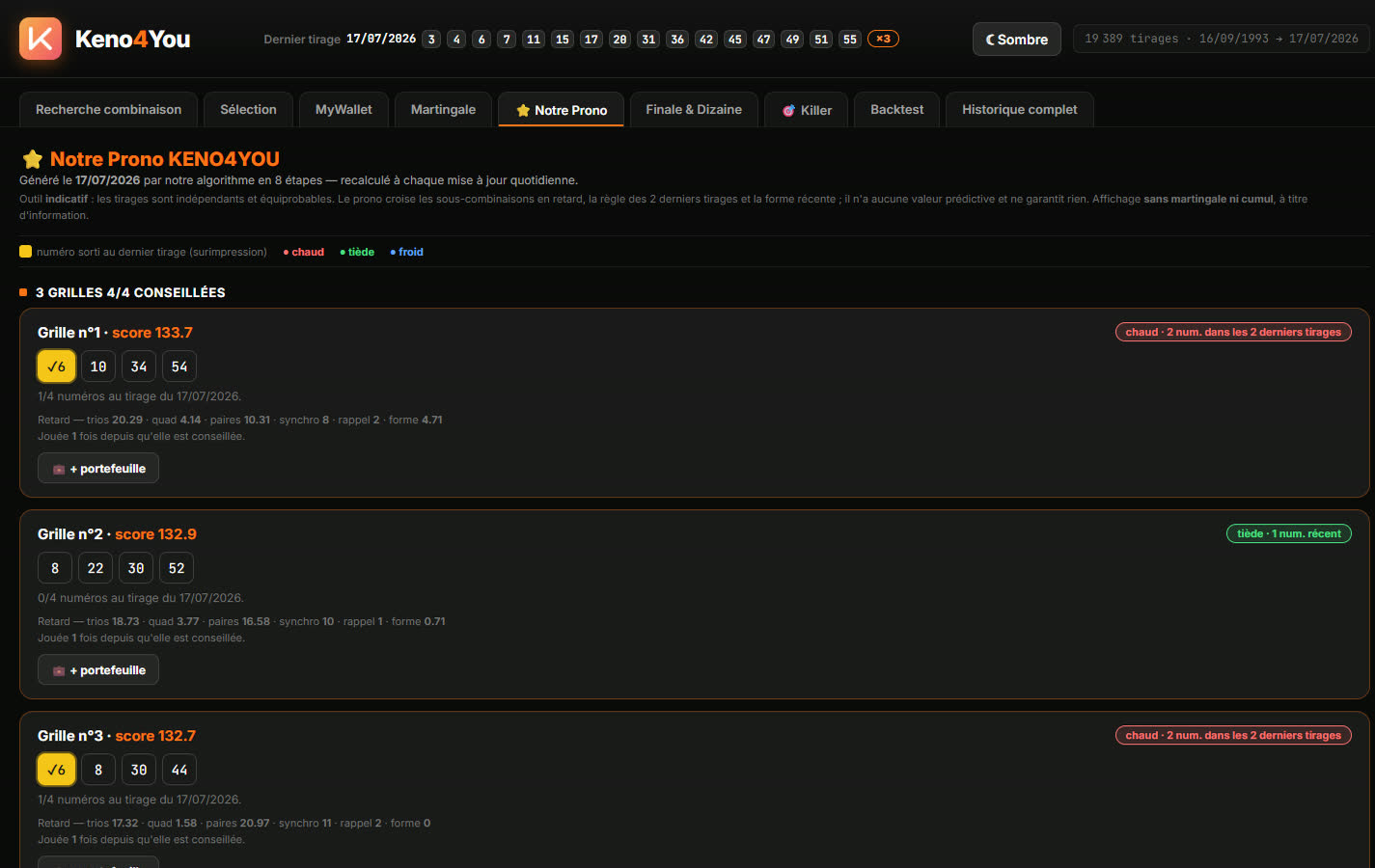This screenshot has width=1375, height=868.
Task: Click the star icon beside Notre Prono KENO4YOU heading
Action: (32, 159)
